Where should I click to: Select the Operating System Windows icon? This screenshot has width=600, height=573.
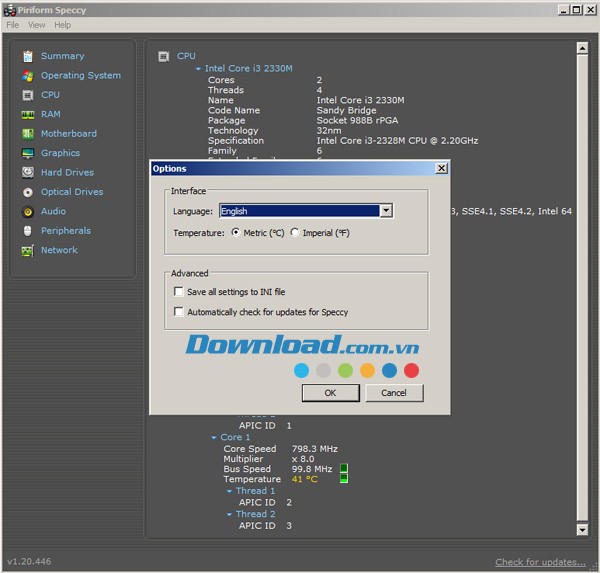point(27,76)
